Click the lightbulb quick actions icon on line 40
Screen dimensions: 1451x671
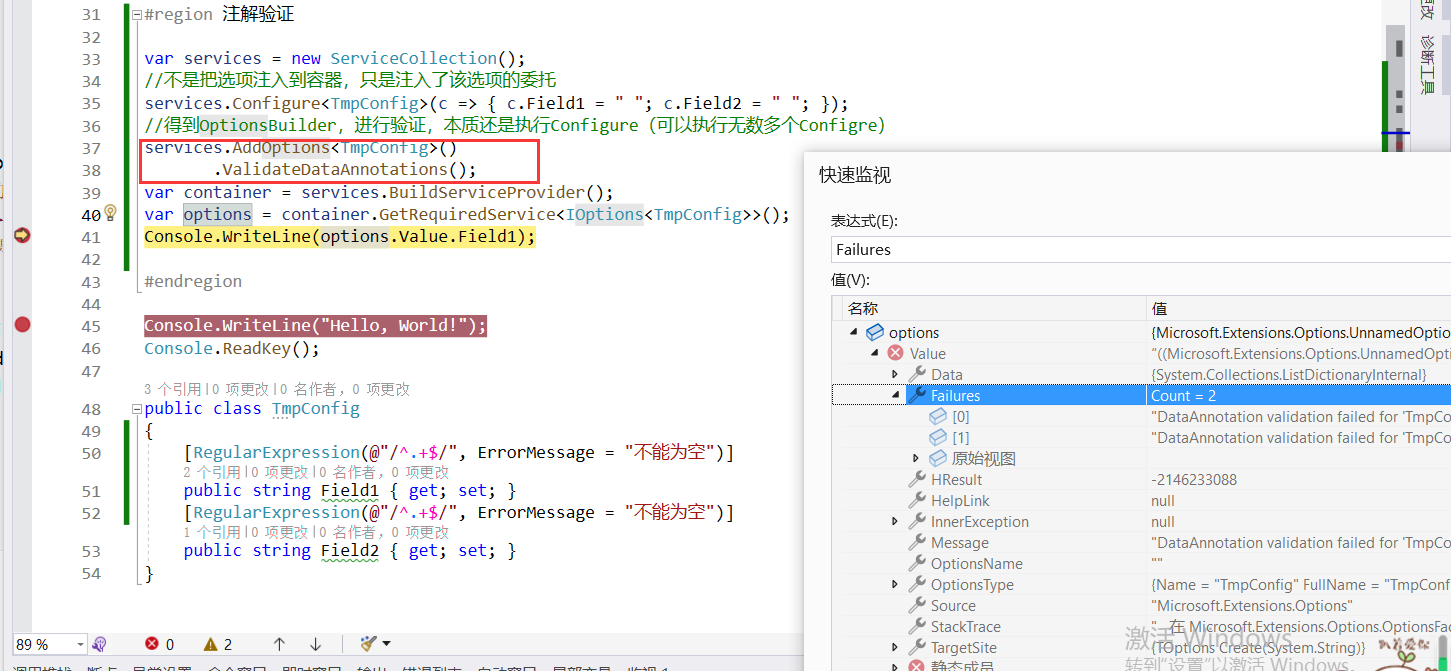[x=112, y=213]
